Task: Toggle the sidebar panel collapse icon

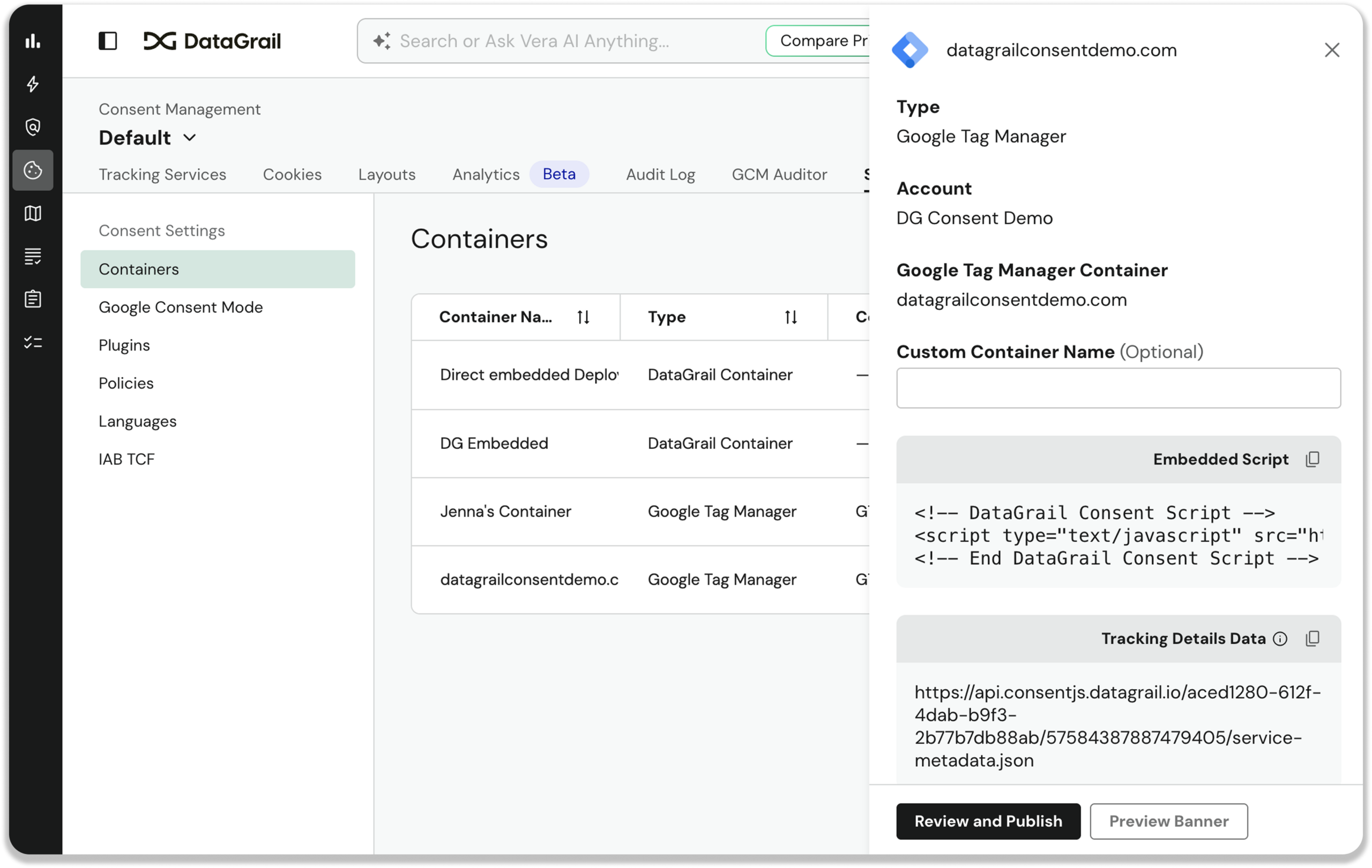Action: pyautogui.click(x=108, y=41)
